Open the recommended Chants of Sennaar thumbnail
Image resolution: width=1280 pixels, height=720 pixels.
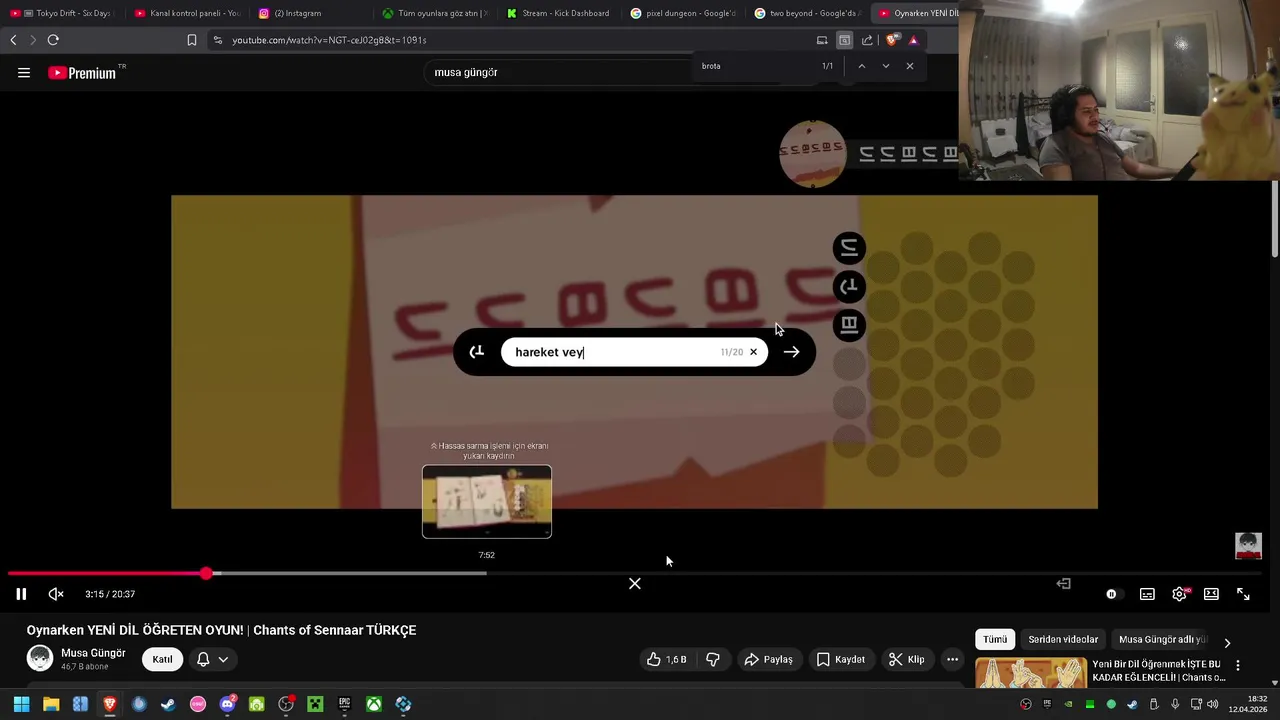(x=1031, y=673)
